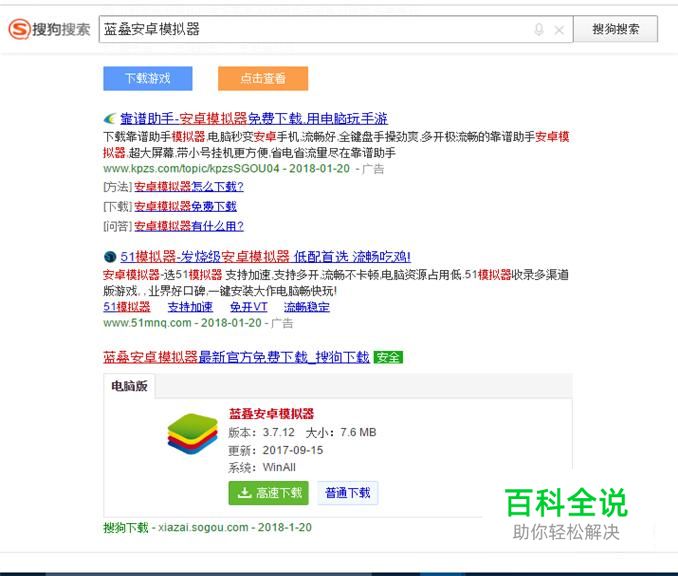Click the 普通下载 button
The height and width of the screenshot is (576, 678).
pyautogui.click(x=348, y=493)
